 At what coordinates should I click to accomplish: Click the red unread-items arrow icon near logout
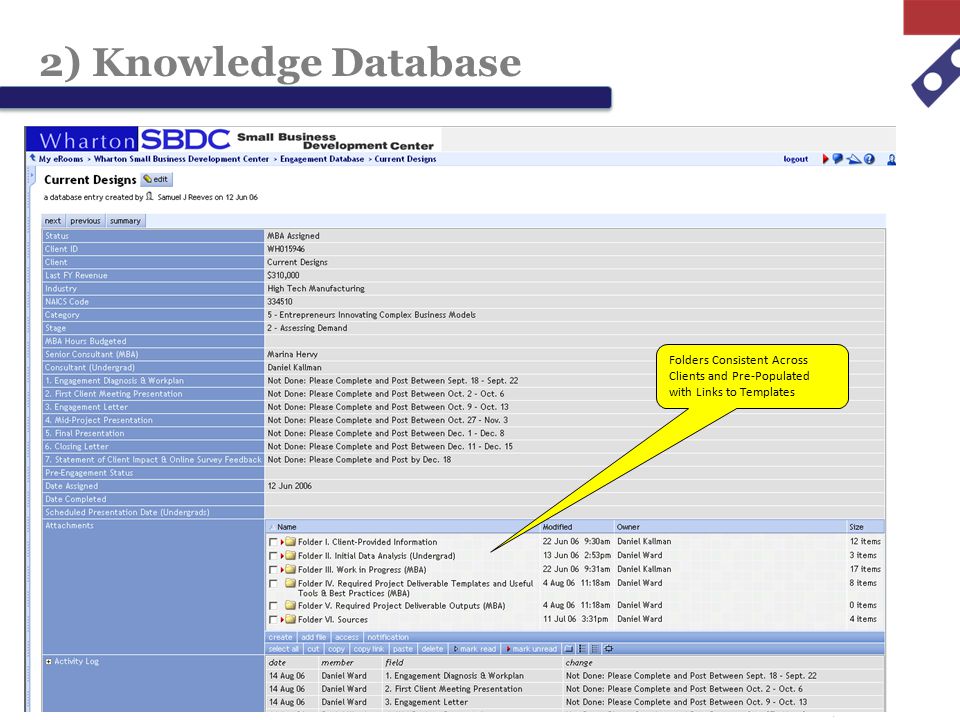[825, 159]
